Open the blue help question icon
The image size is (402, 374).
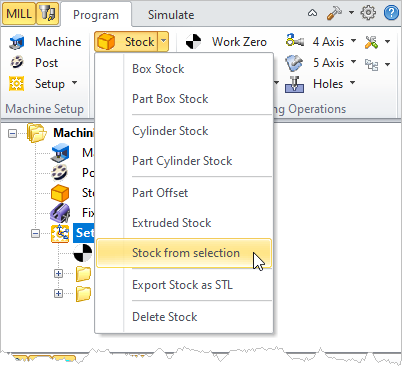pyautogui.click(x=391, y=13)
